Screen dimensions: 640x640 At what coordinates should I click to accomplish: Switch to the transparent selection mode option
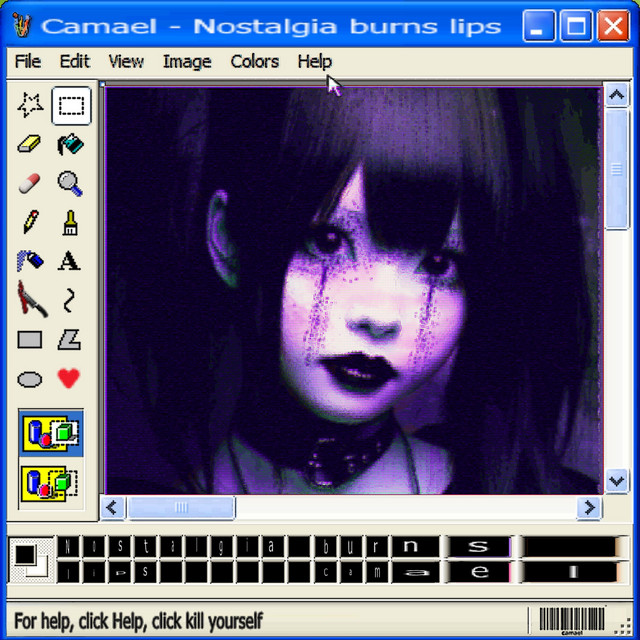52,483
